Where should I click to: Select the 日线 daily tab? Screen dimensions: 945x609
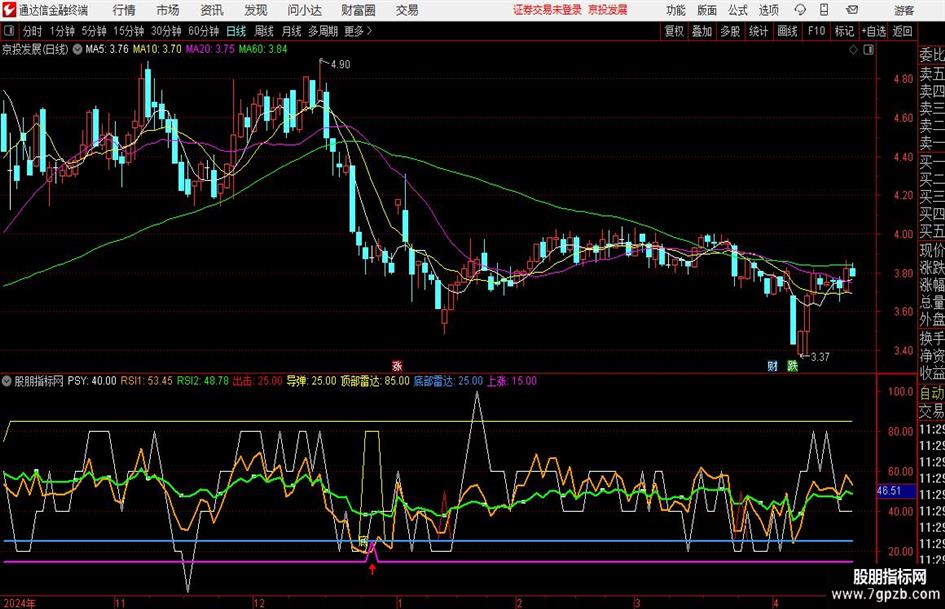236,31
